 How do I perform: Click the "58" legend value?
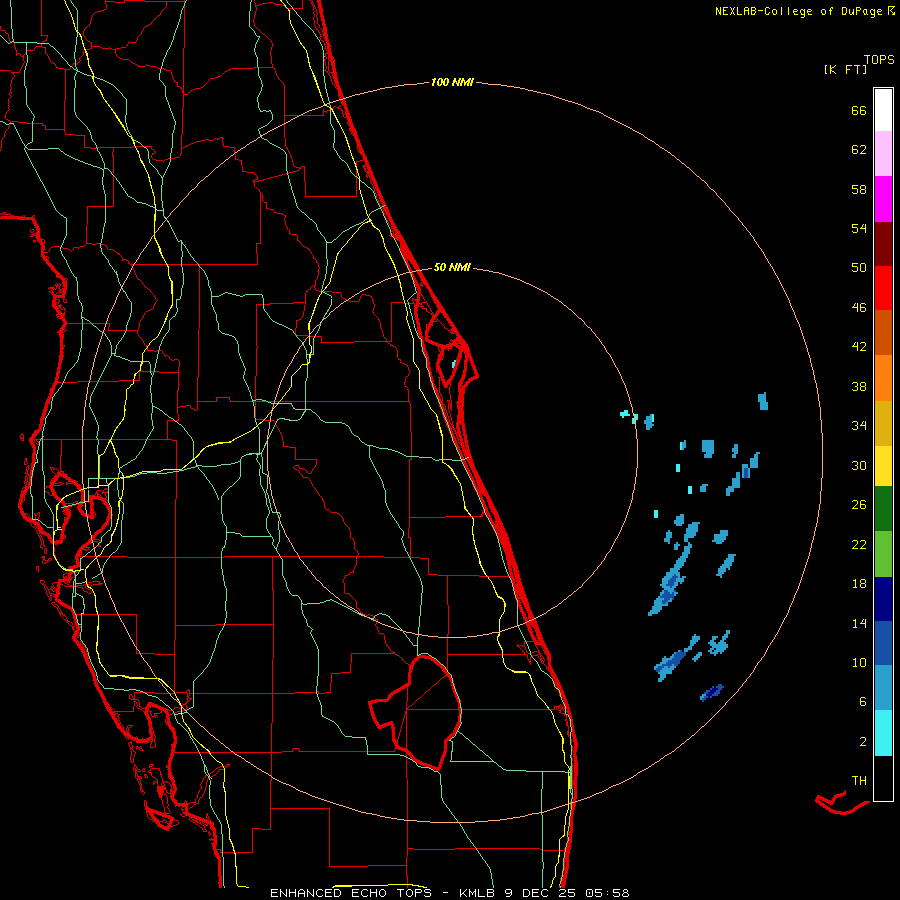click(x=859, y=189)
